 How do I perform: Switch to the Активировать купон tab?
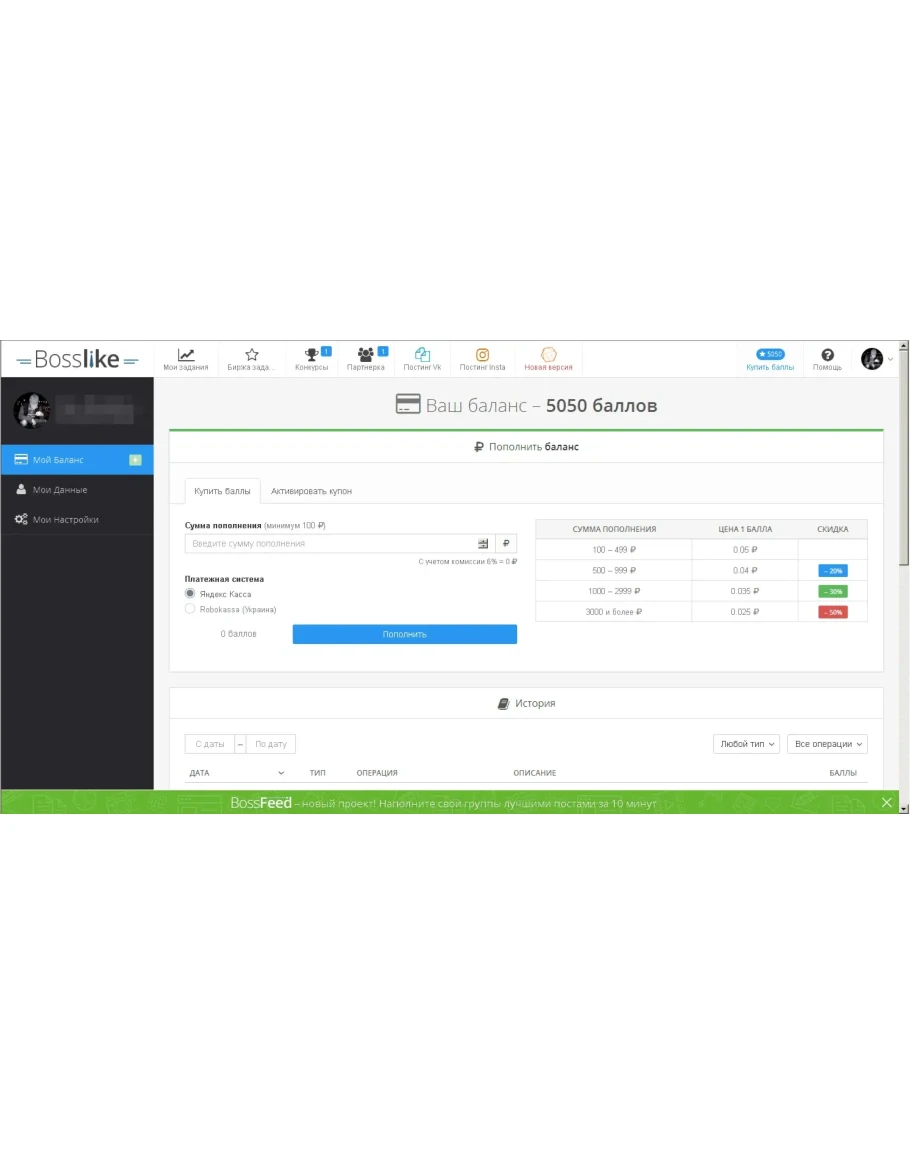(x=311, y=491)
